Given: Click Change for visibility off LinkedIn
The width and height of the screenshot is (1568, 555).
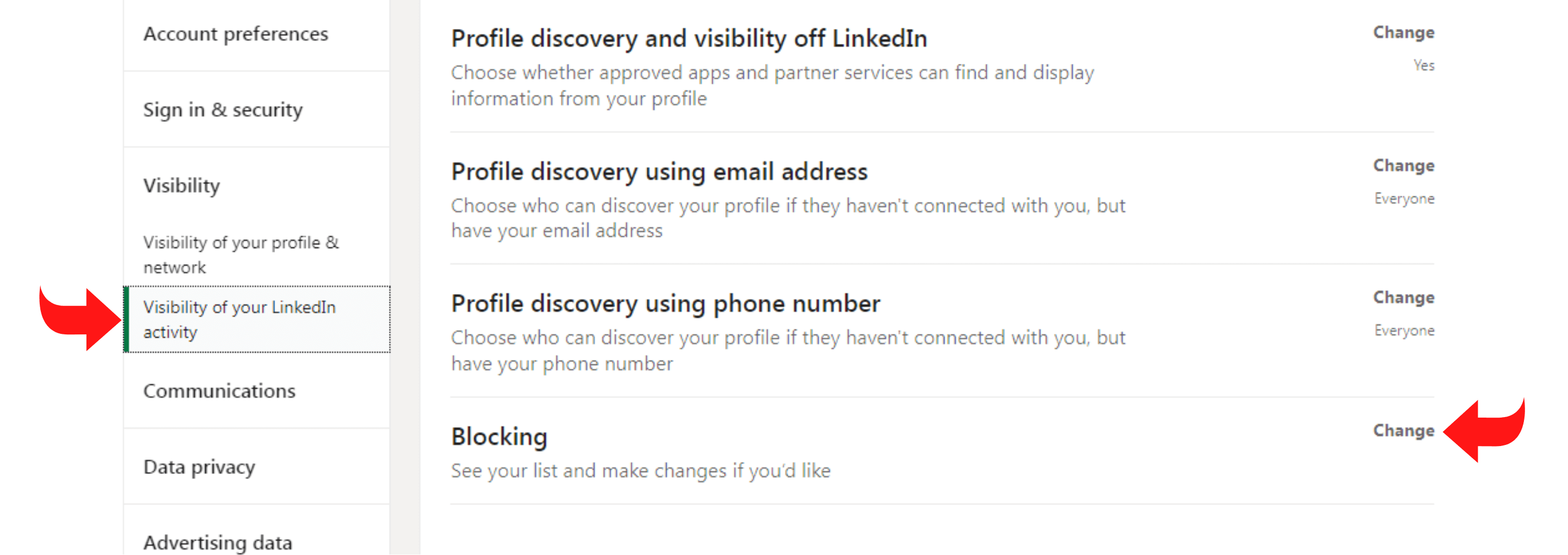Looking at the screenshot, I should (x=1403, y=33).
